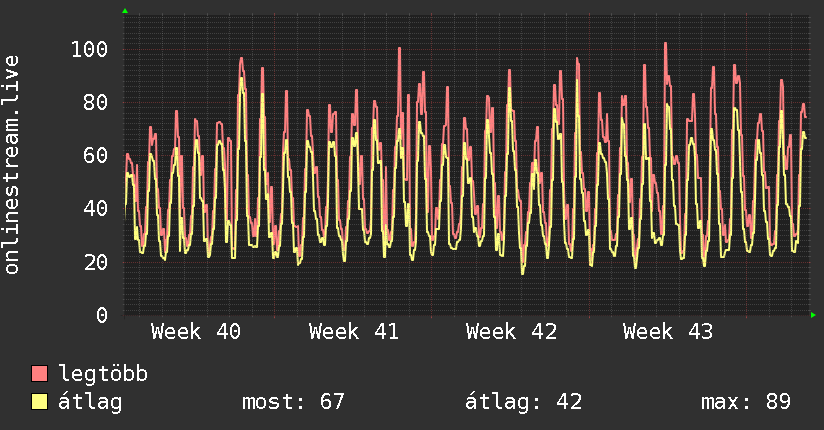Click the 'most: 67' current value
824x430 pixels.
[x=293, y=402]
